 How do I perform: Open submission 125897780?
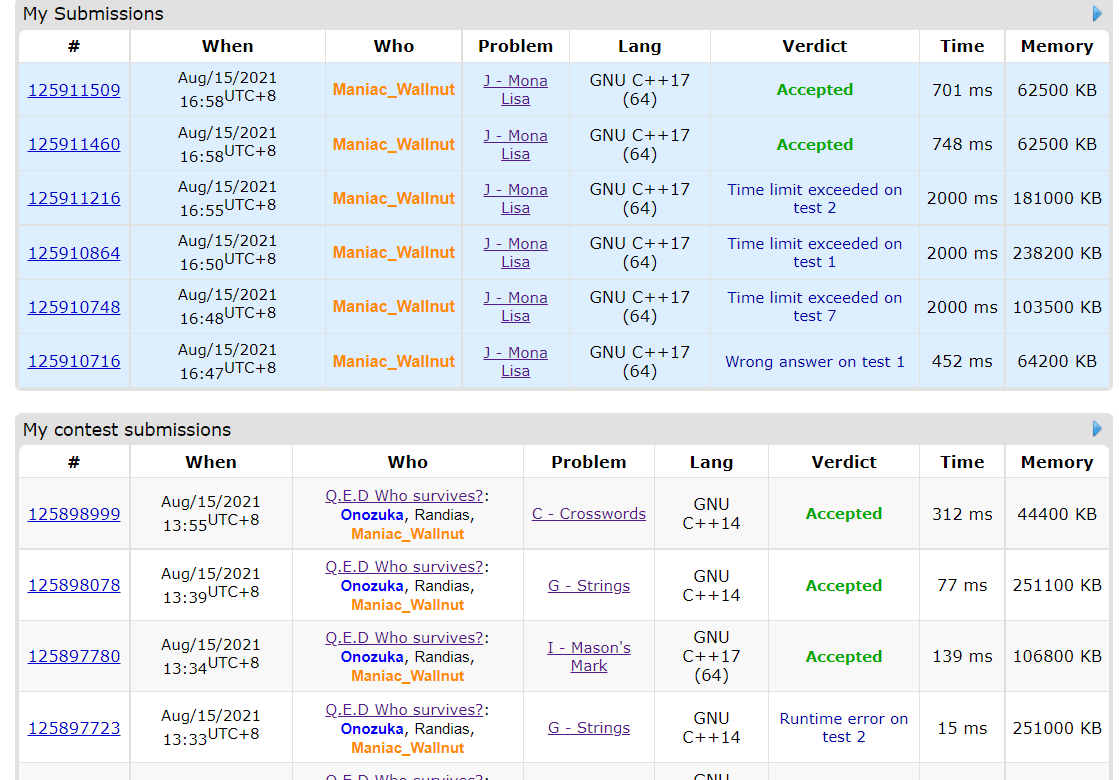(74, 657)
